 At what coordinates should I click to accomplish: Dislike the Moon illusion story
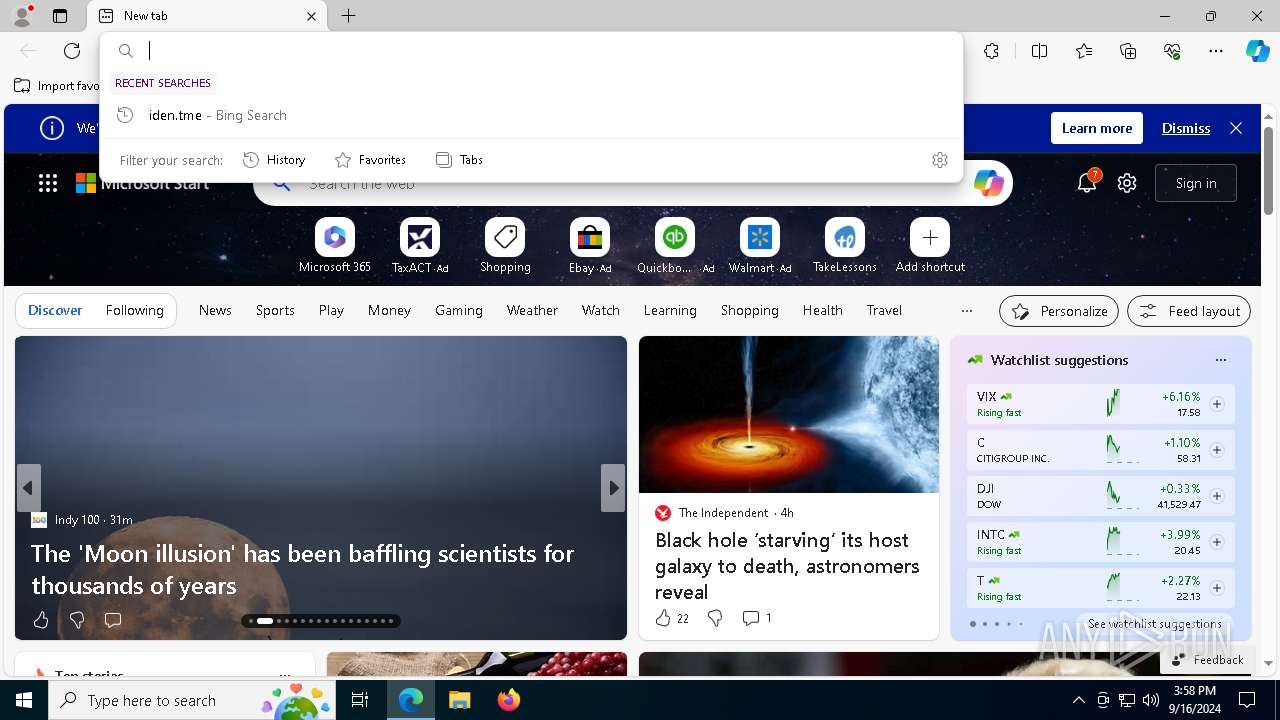[77, 621]
